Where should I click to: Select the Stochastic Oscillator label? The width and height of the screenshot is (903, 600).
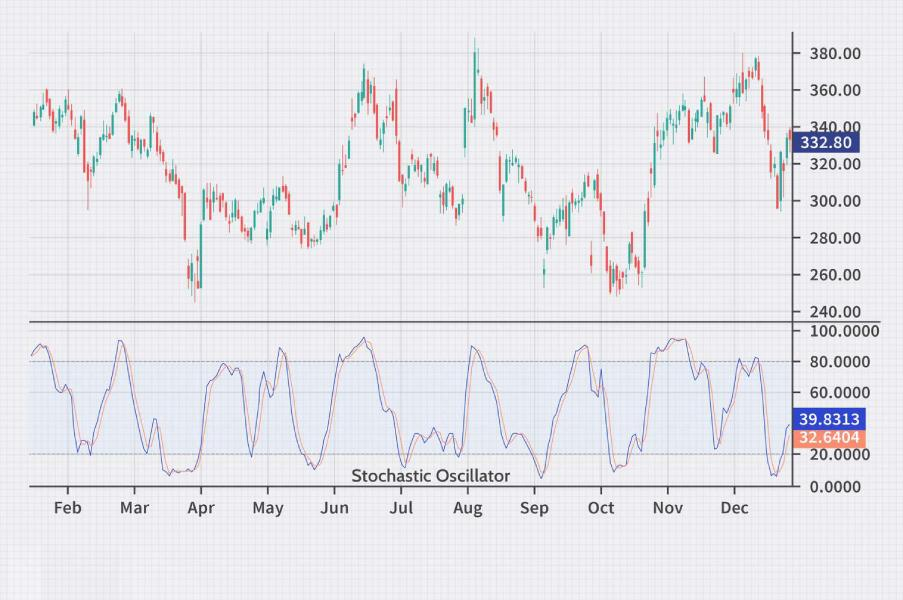430,476
